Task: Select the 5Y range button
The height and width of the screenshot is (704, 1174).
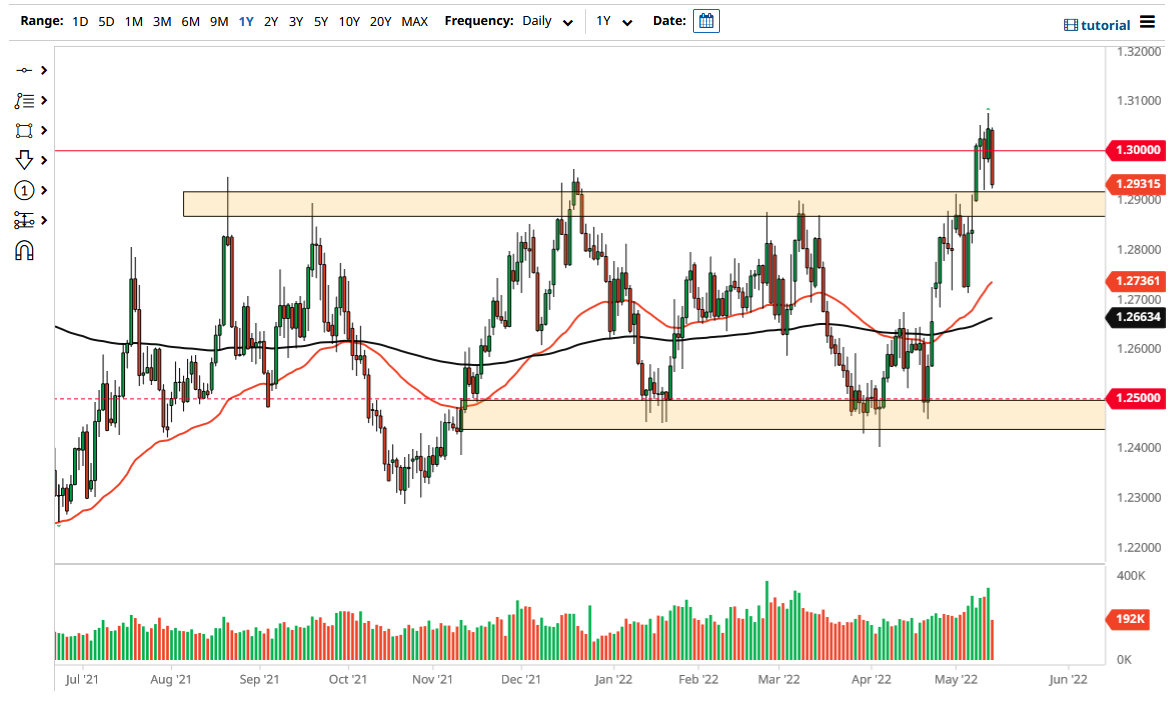Action: tap(320, 20)
